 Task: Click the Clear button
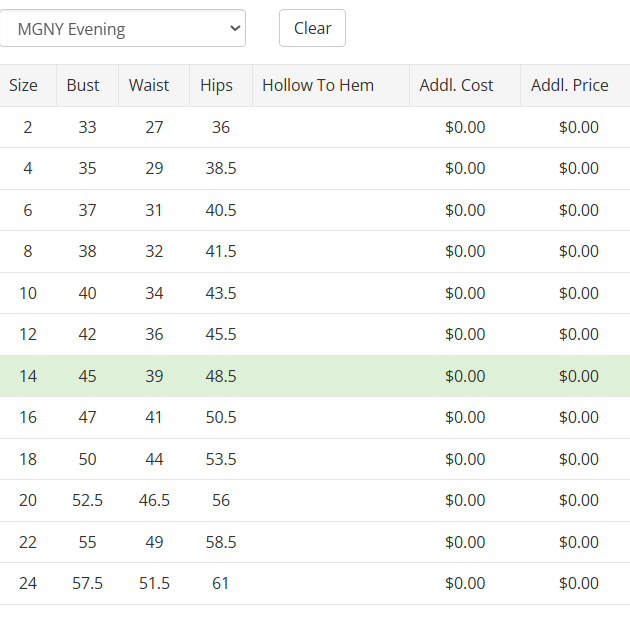312,29
